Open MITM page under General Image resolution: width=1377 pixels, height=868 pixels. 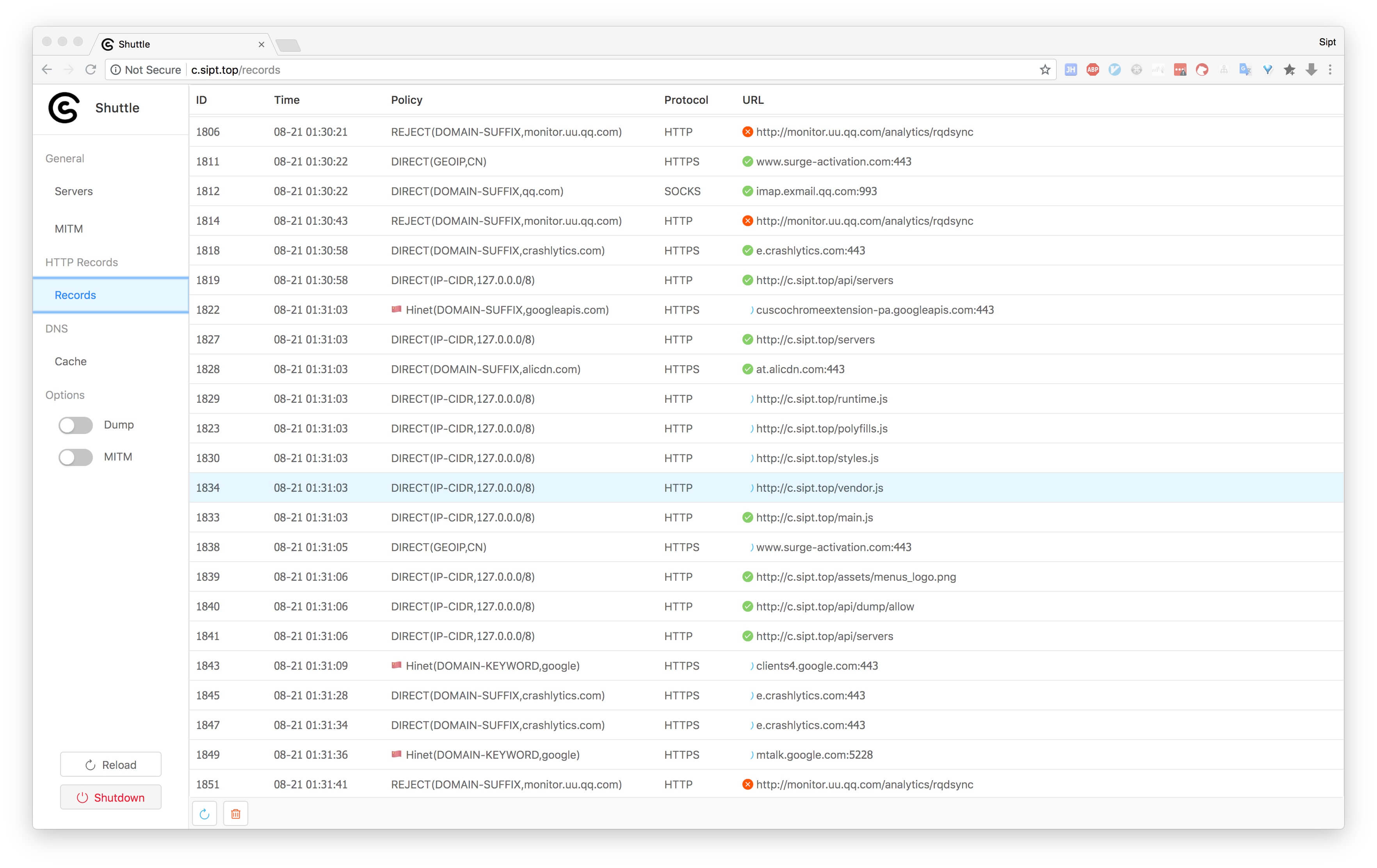[x=69, y=229]
